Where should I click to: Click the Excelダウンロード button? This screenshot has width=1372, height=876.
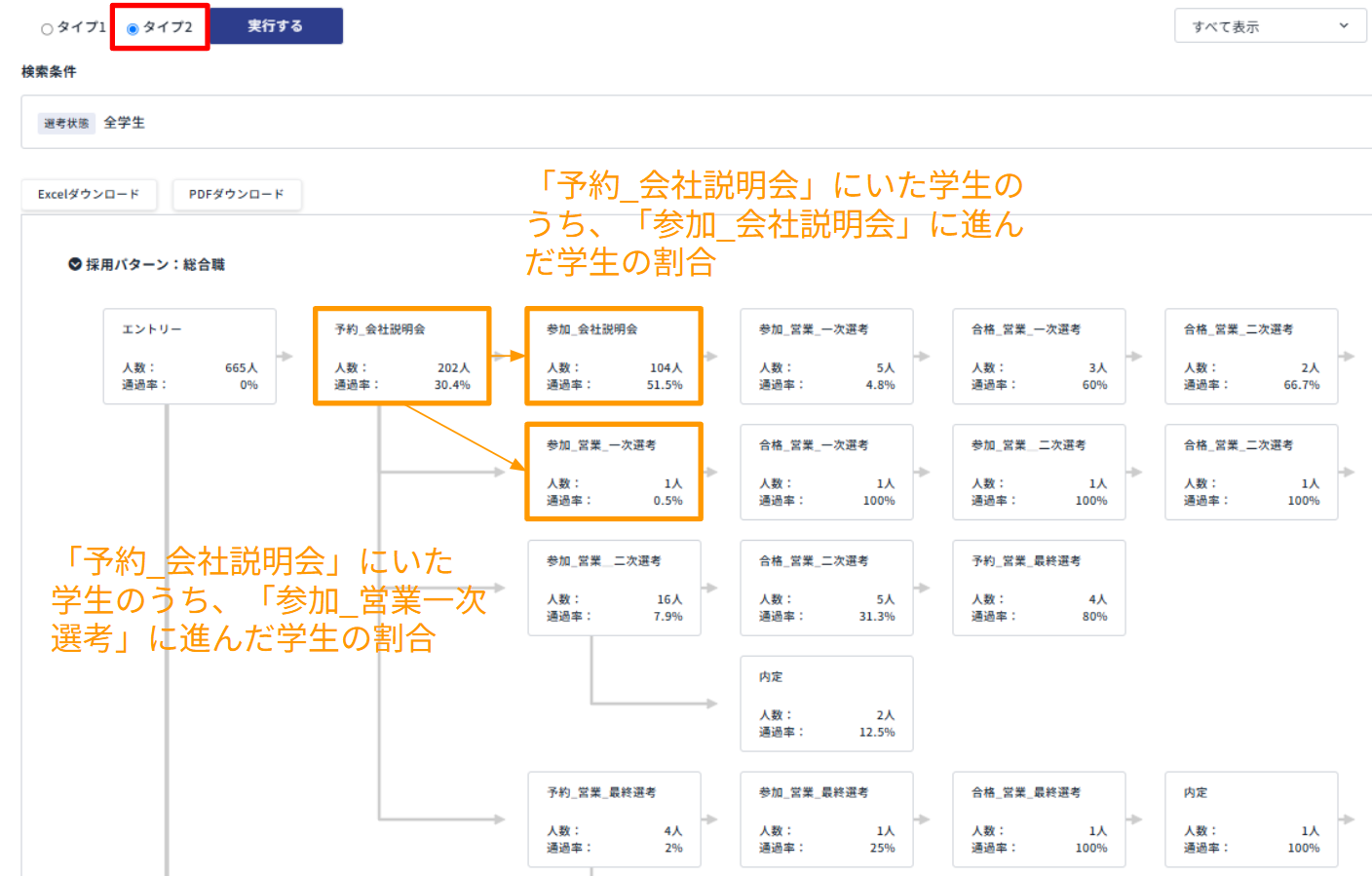tap(89, 195)
